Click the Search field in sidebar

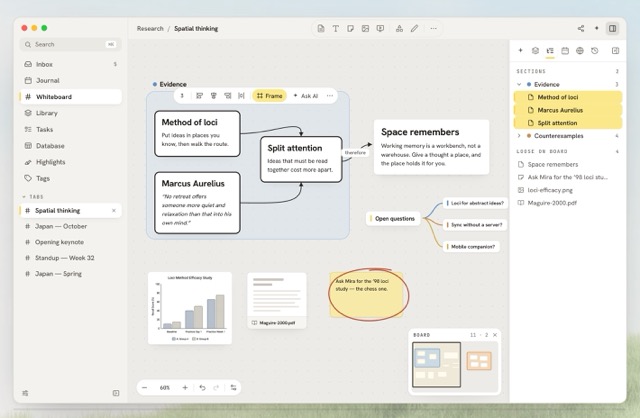click(71, 44)
